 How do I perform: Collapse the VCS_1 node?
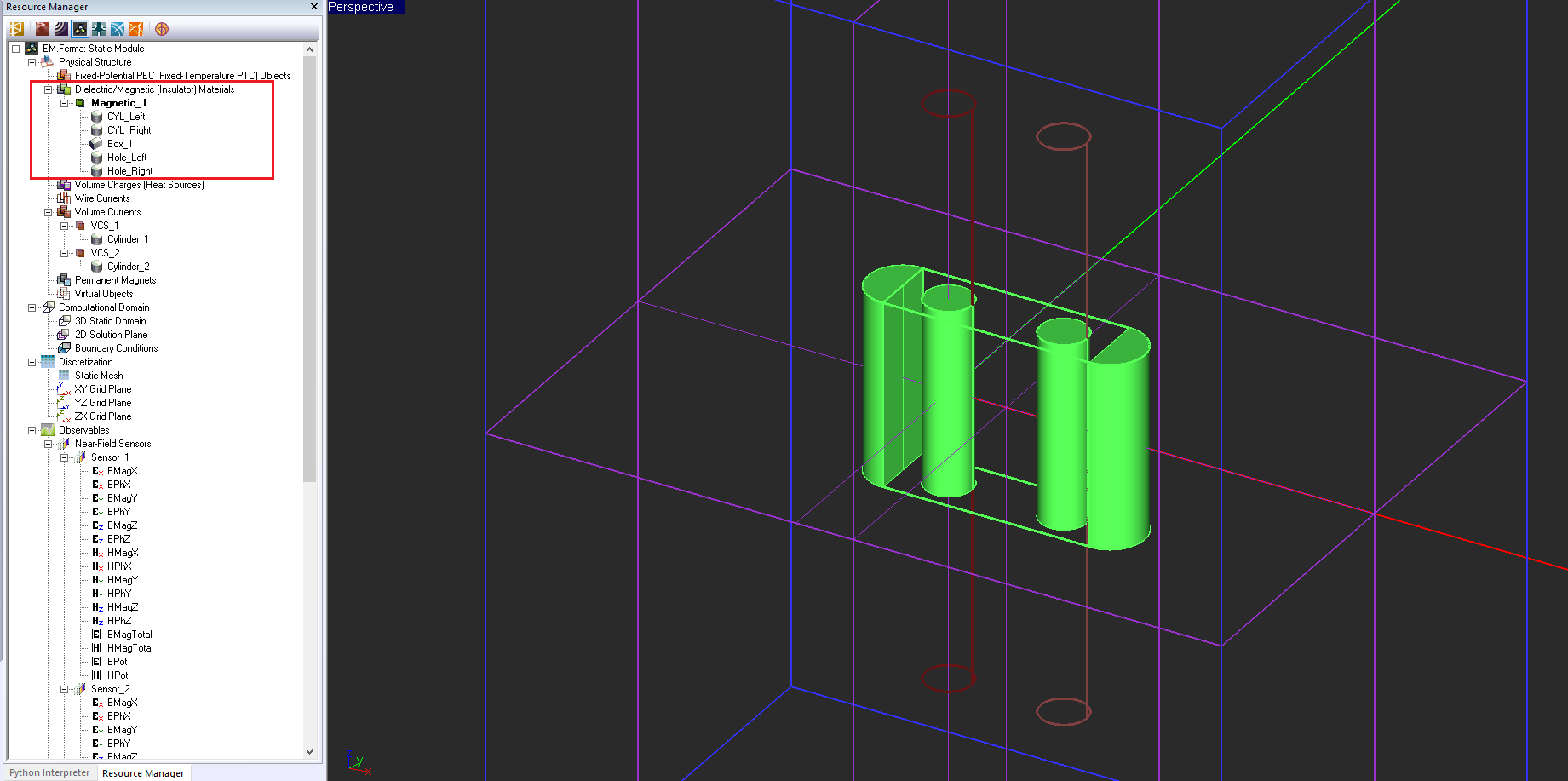64,226
